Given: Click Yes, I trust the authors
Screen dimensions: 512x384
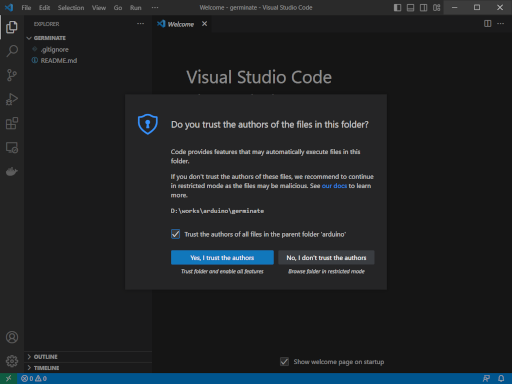Looking at the screenshot, I should (x=222, y=257).
